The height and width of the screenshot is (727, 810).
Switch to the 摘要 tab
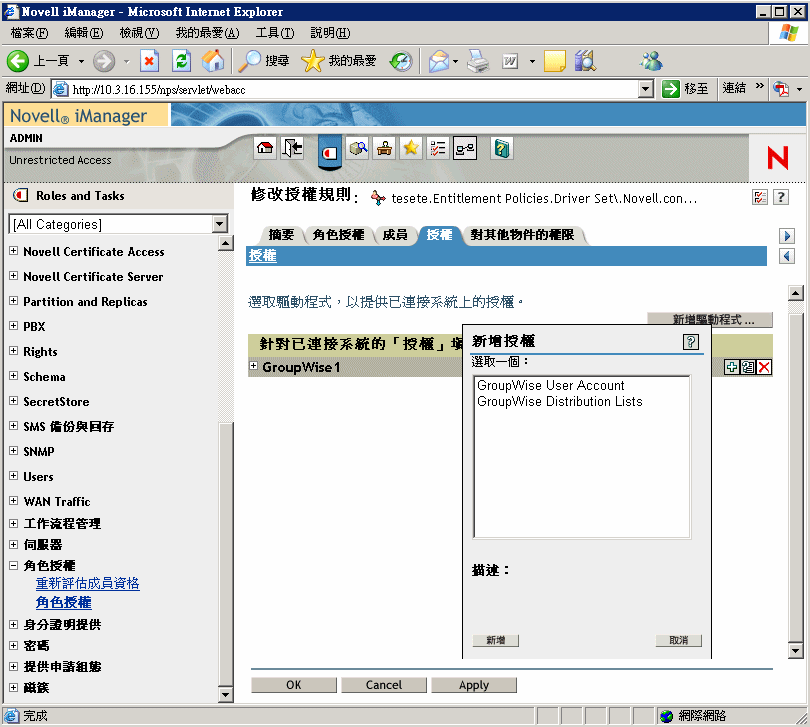281,235
